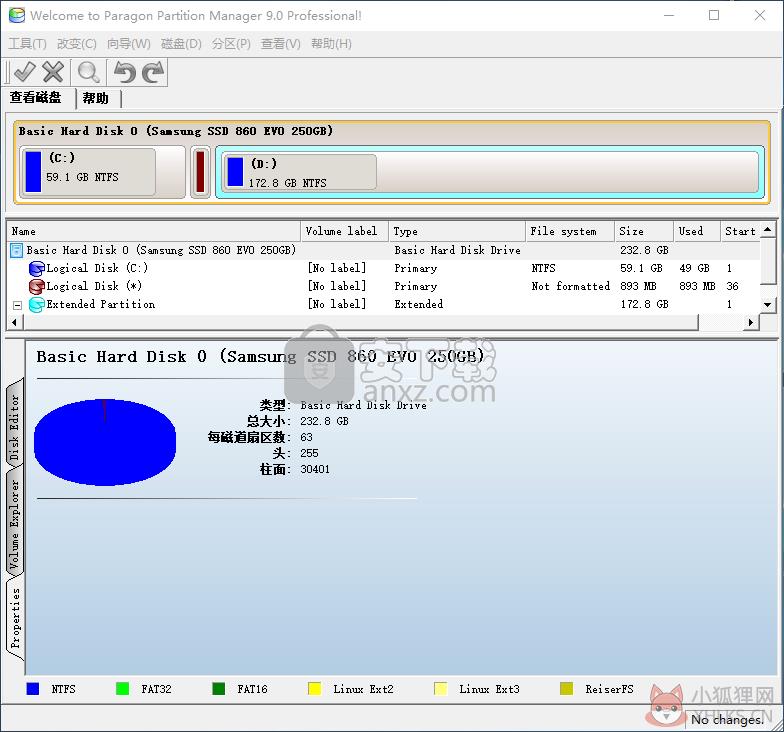Maximize the Partition Manager window
Screen dimensions: 784x732
714,16
